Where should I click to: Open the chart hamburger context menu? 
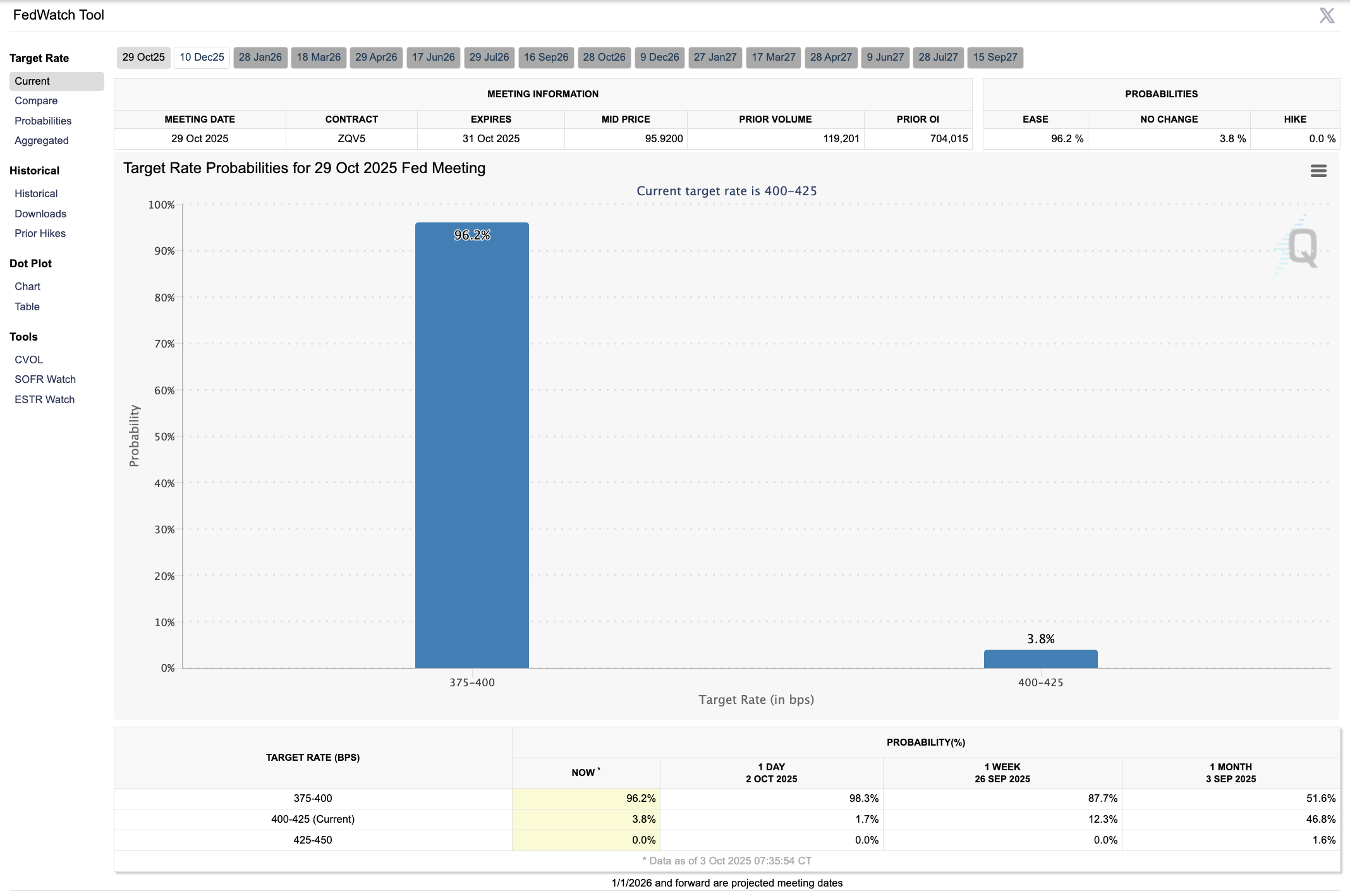click(x=1318, y=171)
